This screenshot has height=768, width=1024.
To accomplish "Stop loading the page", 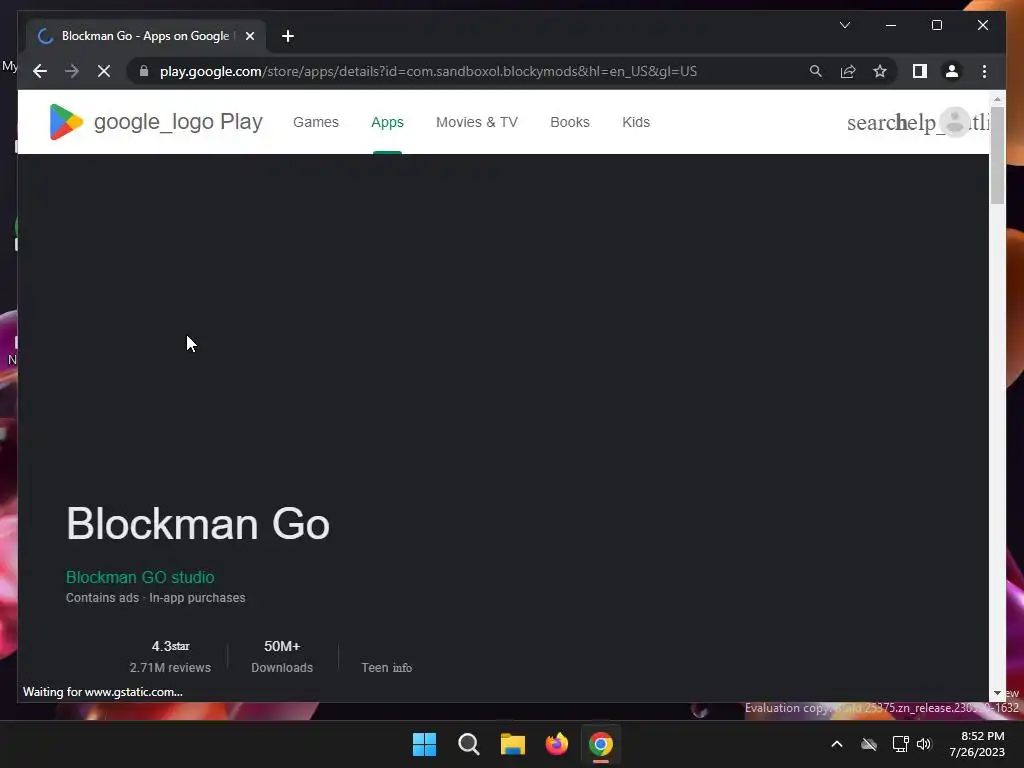I will pyautogui.click(x=104, y=71).
